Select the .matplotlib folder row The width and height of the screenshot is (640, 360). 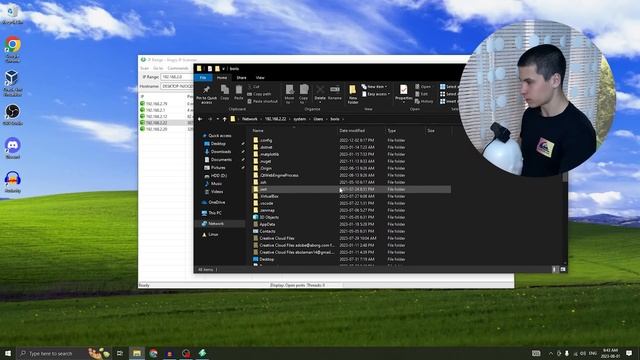tap(351, 154)
